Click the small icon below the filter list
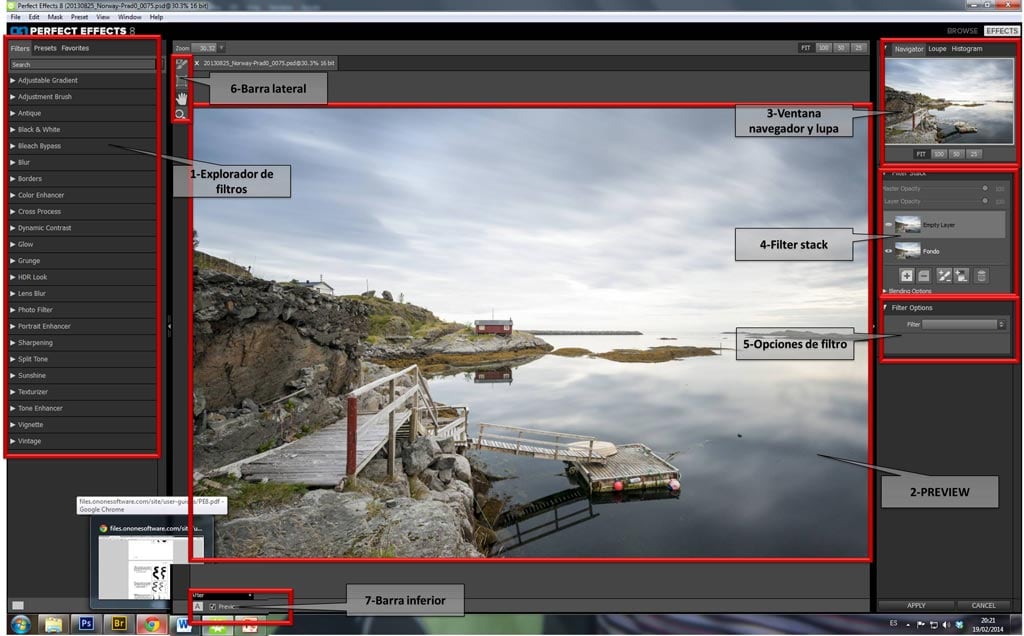Screen dimensions: 1024x636 point(18,605)
